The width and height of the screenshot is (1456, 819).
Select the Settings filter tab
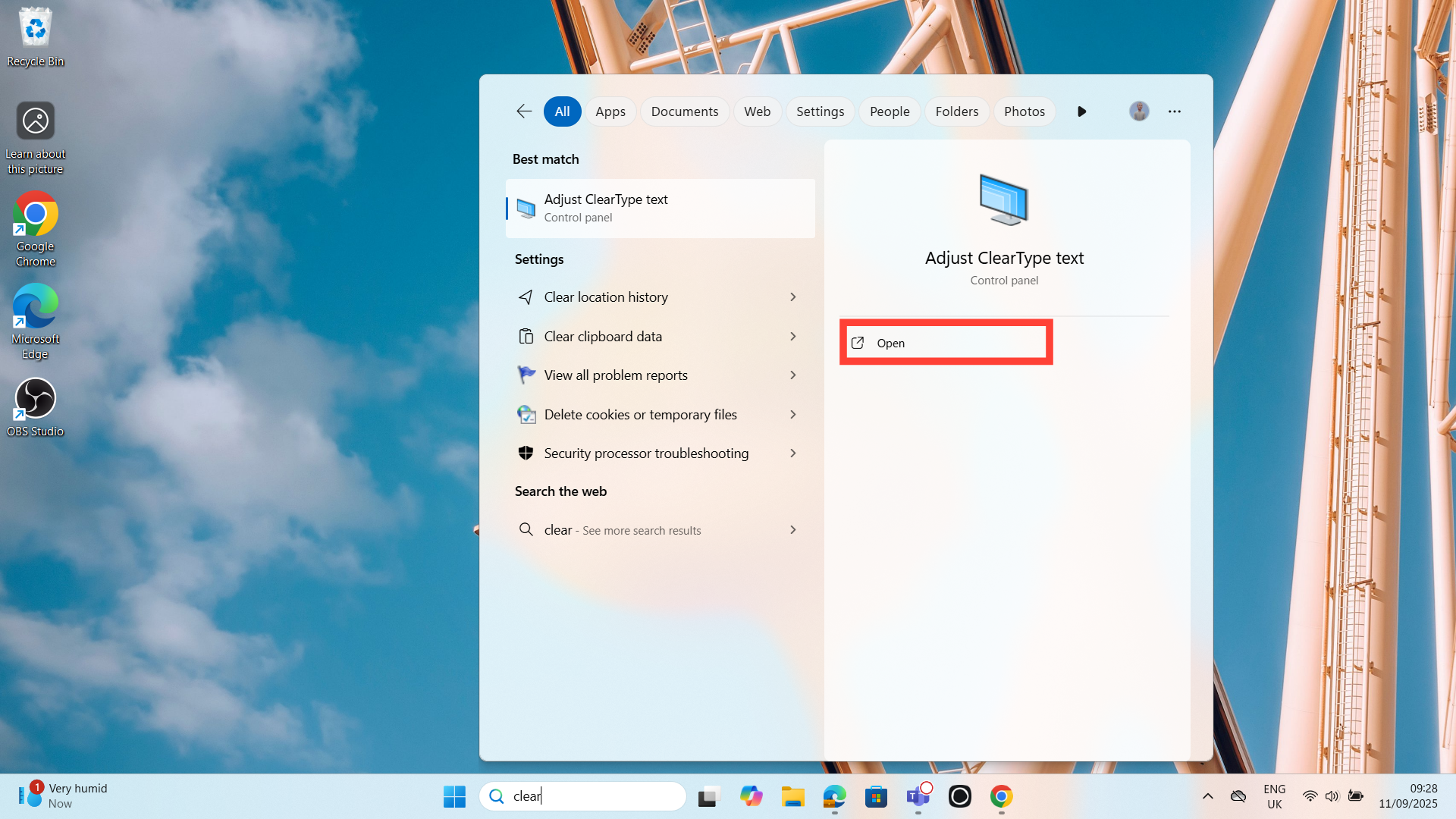820,111
